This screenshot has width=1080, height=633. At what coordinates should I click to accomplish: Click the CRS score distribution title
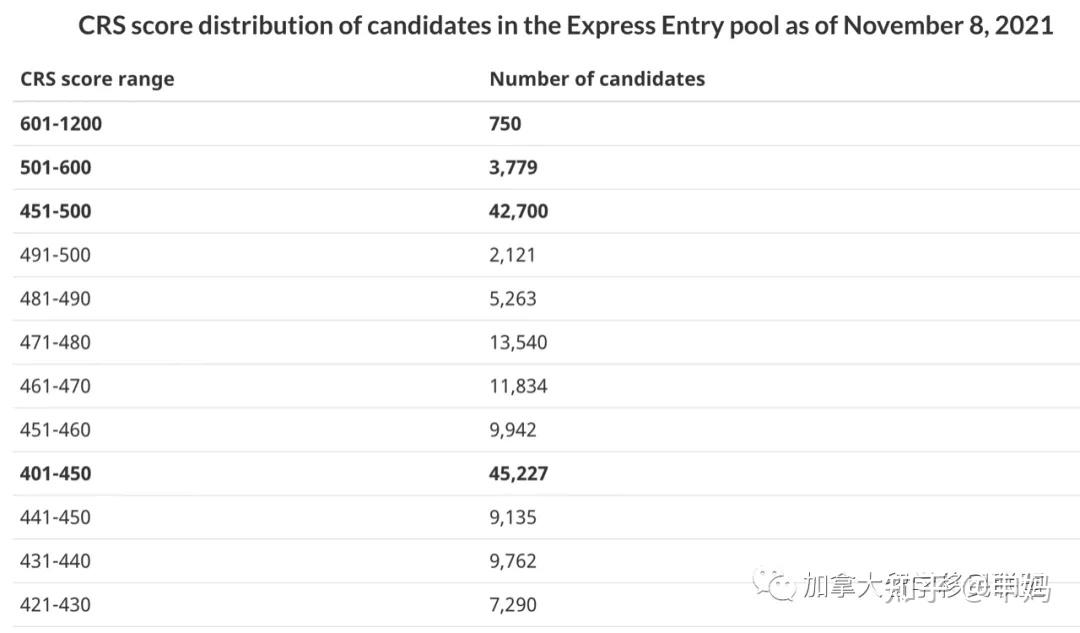565,25
